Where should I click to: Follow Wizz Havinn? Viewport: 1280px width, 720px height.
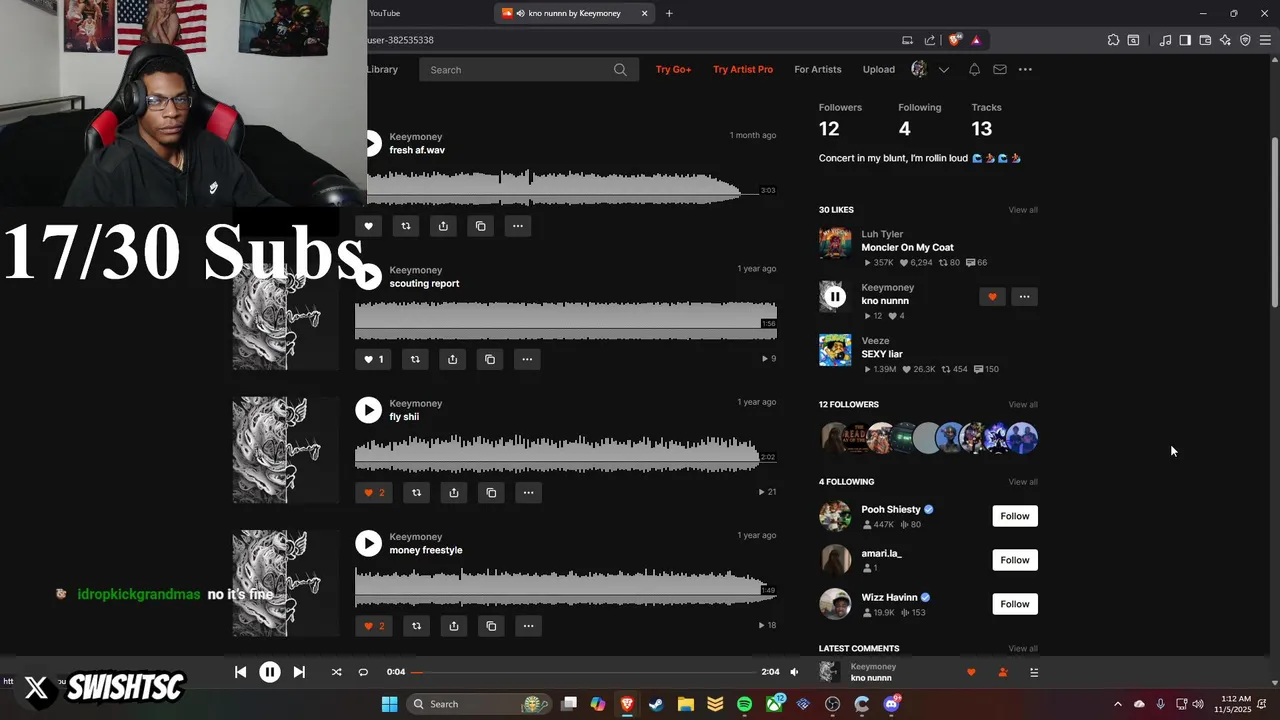pyautogui.click(x=1015, y=604)
